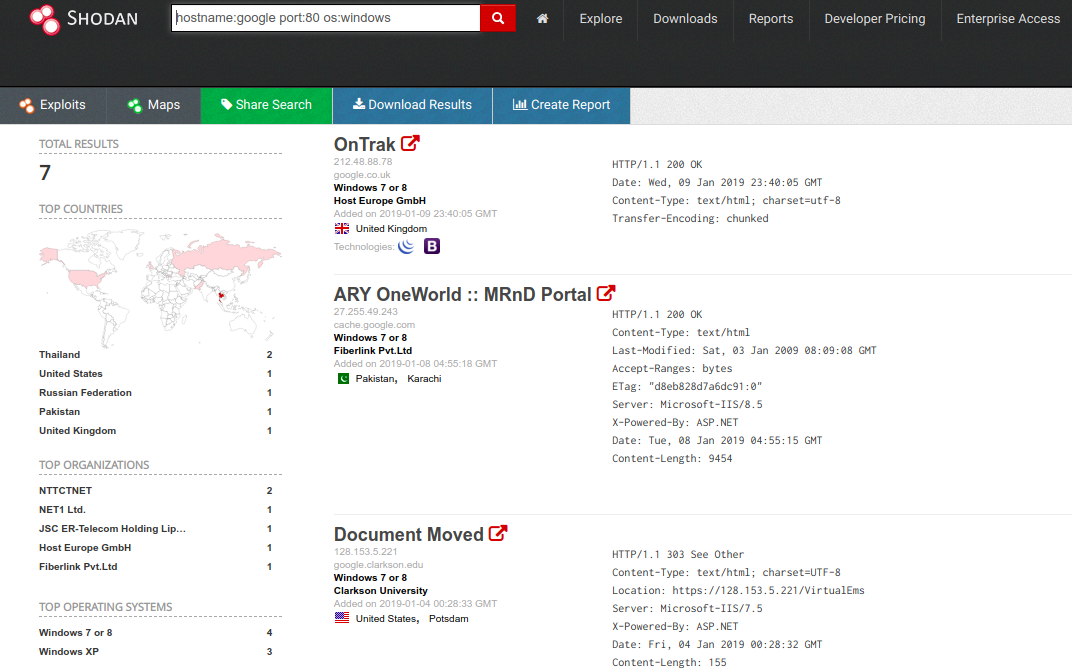The width and height of the screenshot is (1072, 671).
Task: Open OnTrak external link icon
Action: [x=410, y=143]
